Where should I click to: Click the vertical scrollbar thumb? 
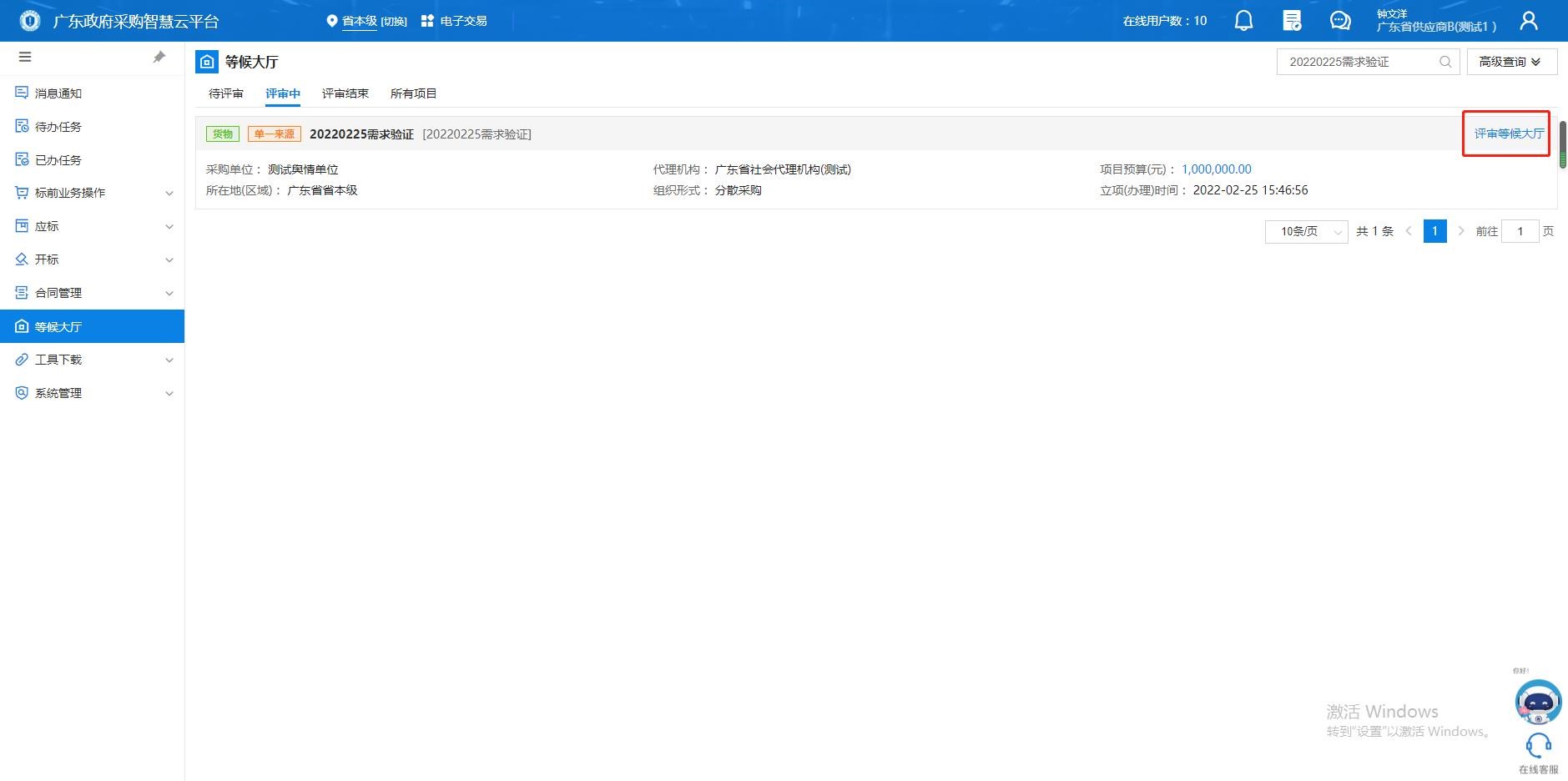[x=1563, y=144]
